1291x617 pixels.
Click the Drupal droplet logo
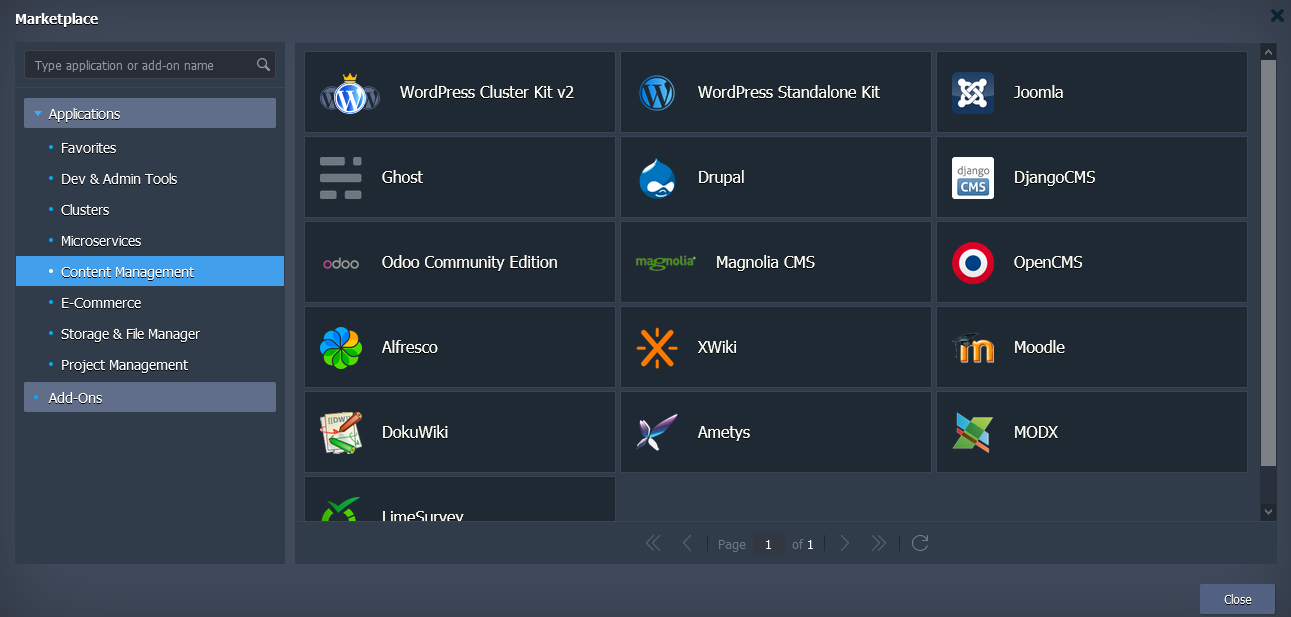(657, 178)
